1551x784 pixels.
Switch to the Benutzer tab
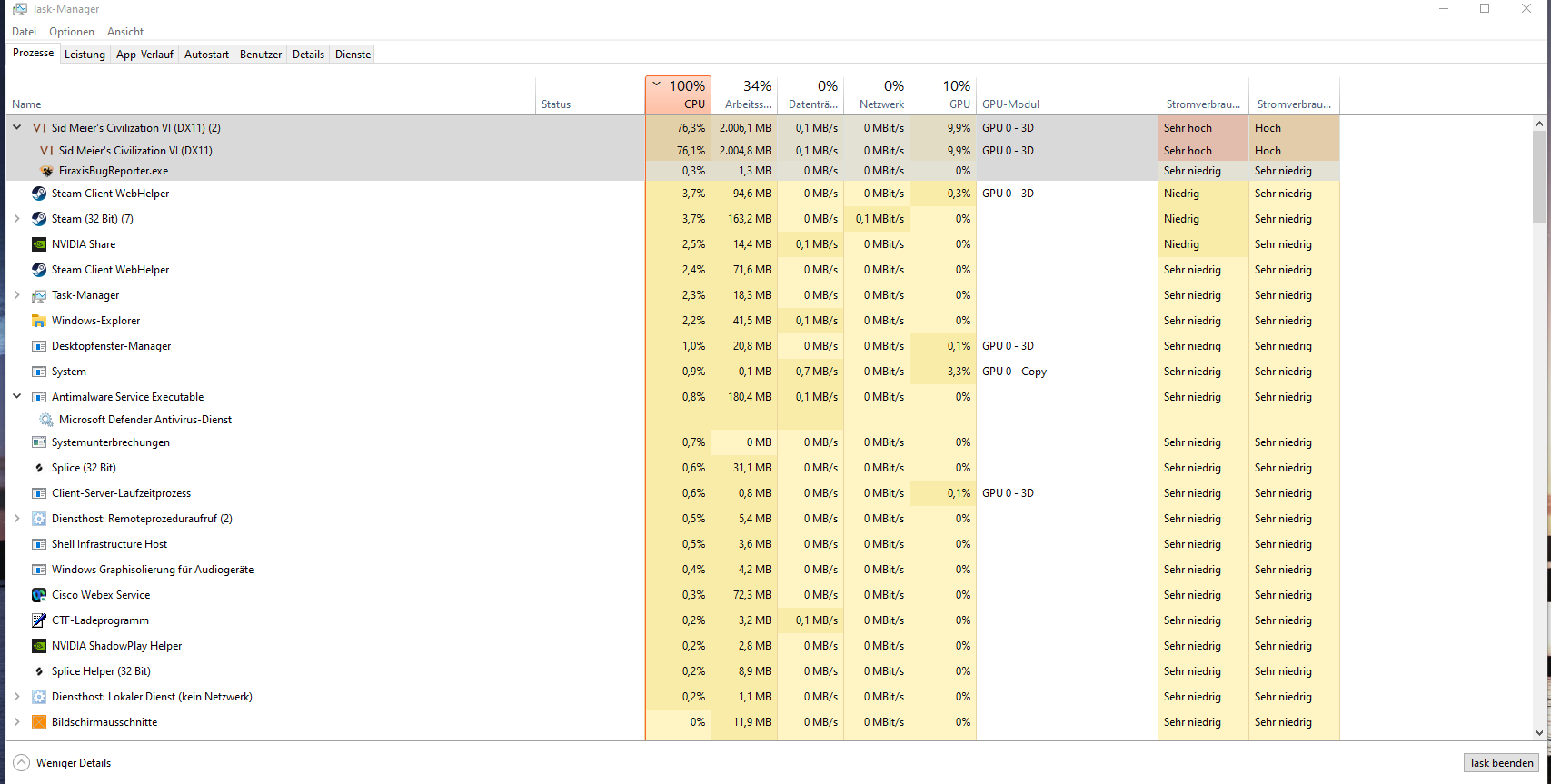[261, 55]
